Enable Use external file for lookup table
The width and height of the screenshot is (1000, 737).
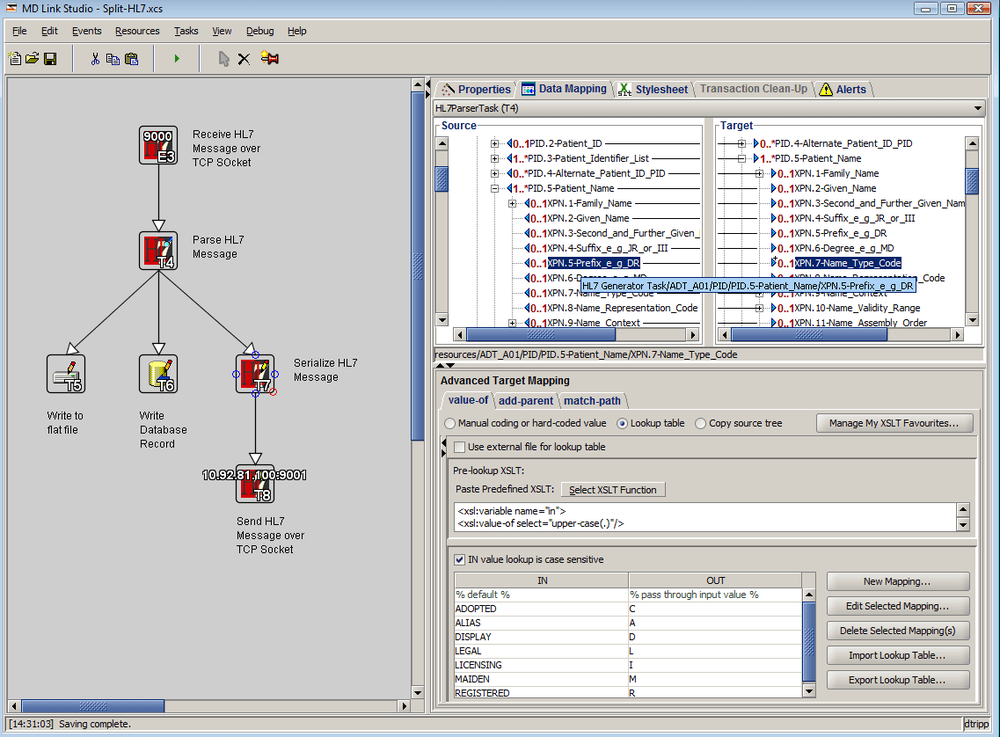pyautogui.click(x=459, y=447)
